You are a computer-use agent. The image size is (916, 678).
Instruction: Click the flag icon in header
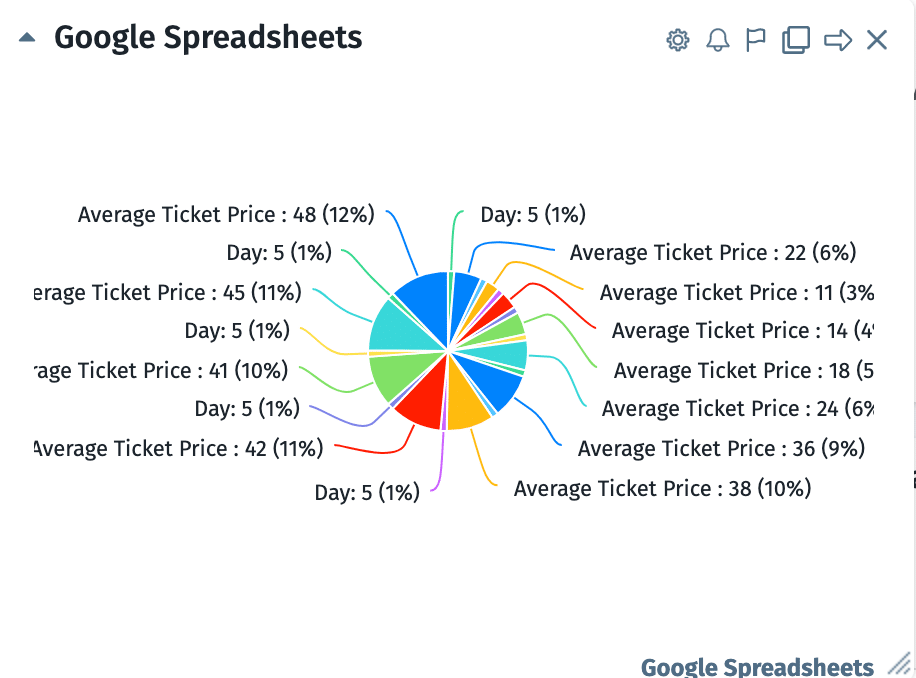pos(756,40)
